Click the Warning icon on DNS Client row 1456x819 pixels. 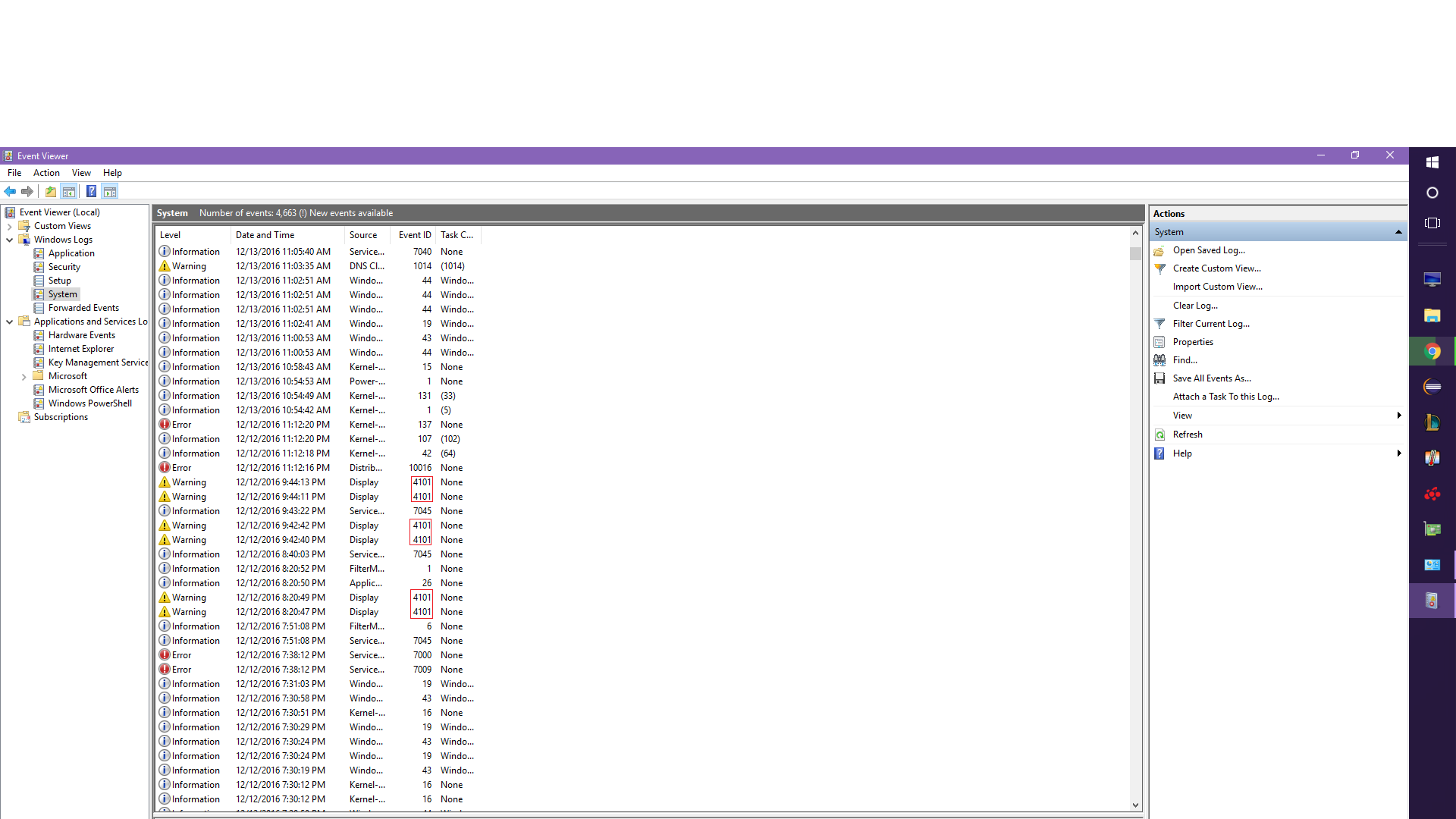pyautogui.click(x=165, y=266)
